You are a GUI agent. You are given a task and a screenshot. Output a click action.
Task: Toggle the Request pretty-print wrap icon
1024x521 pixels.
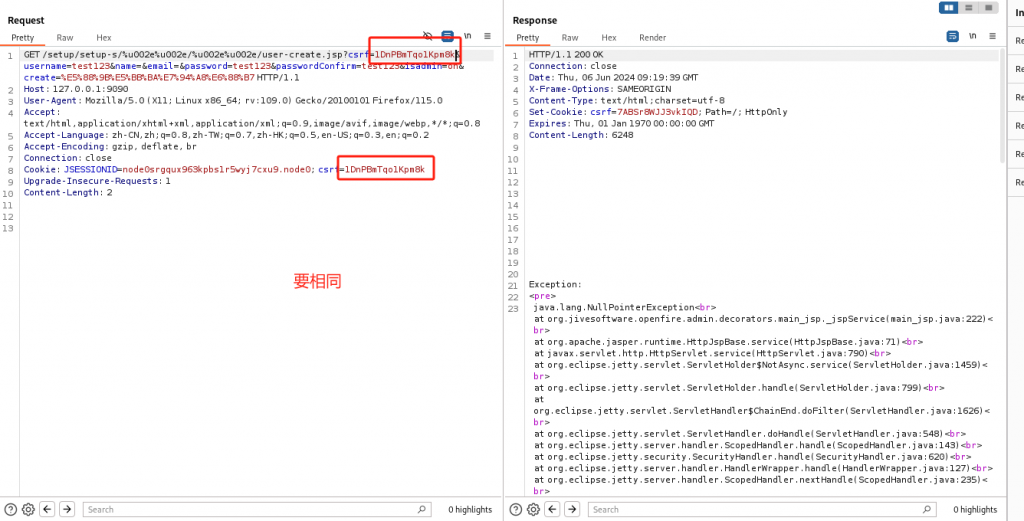447,36
